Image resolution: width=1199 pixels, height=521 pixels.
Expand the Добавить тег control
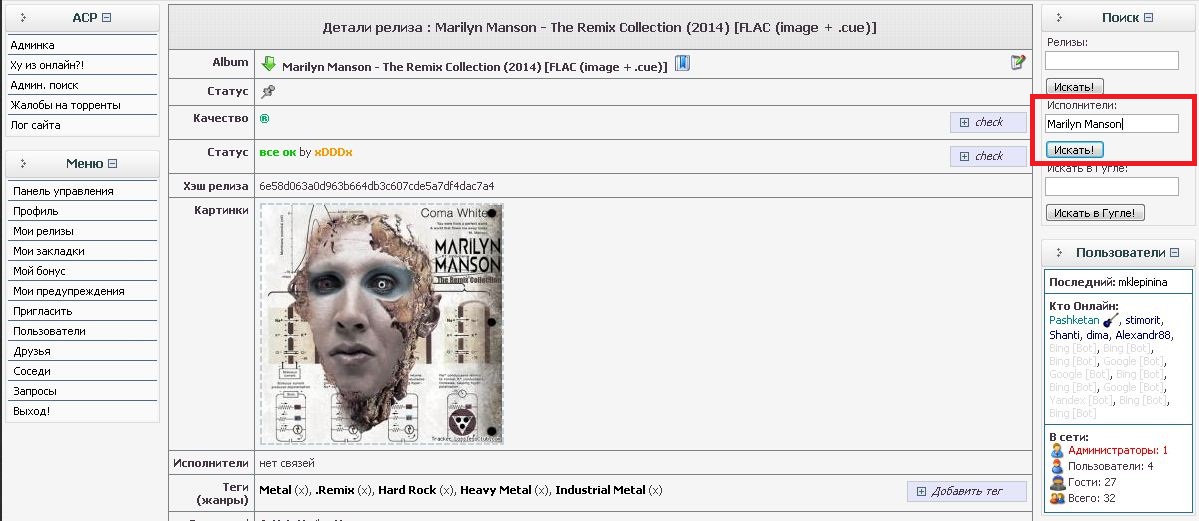pyautogui.click(x=967, y=491)
